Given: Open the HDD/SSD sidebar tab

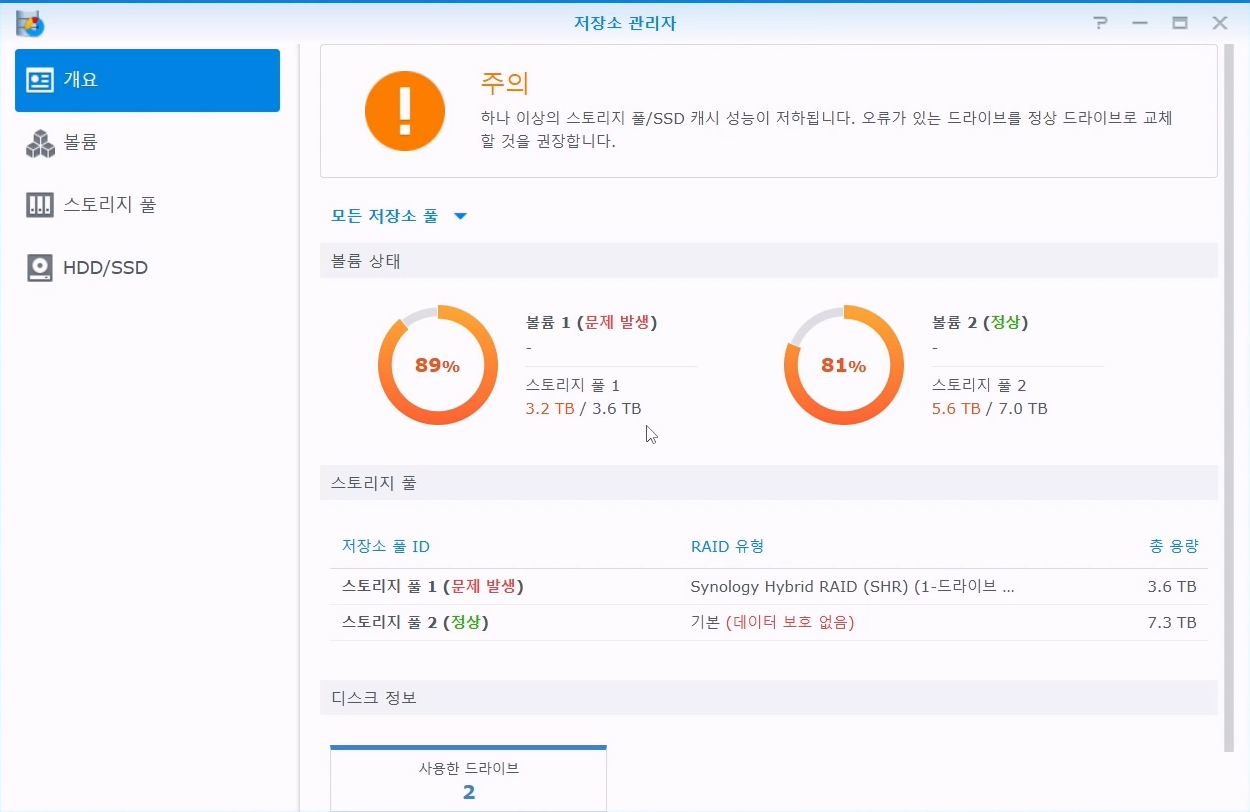Looking at the screenshot, I should click(105, 268).
